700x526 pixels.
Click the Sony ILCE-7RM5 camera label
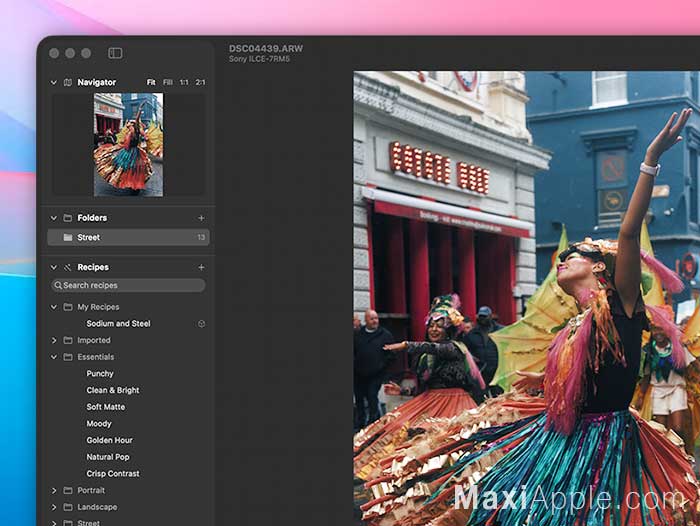pos(259,59)
